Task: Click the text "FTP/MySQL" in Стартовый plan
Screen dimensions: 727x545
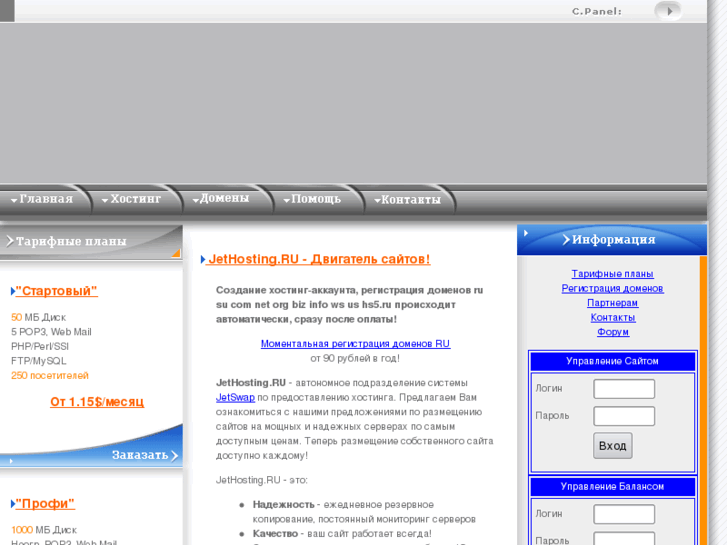Action: click(x=38, y=361)
